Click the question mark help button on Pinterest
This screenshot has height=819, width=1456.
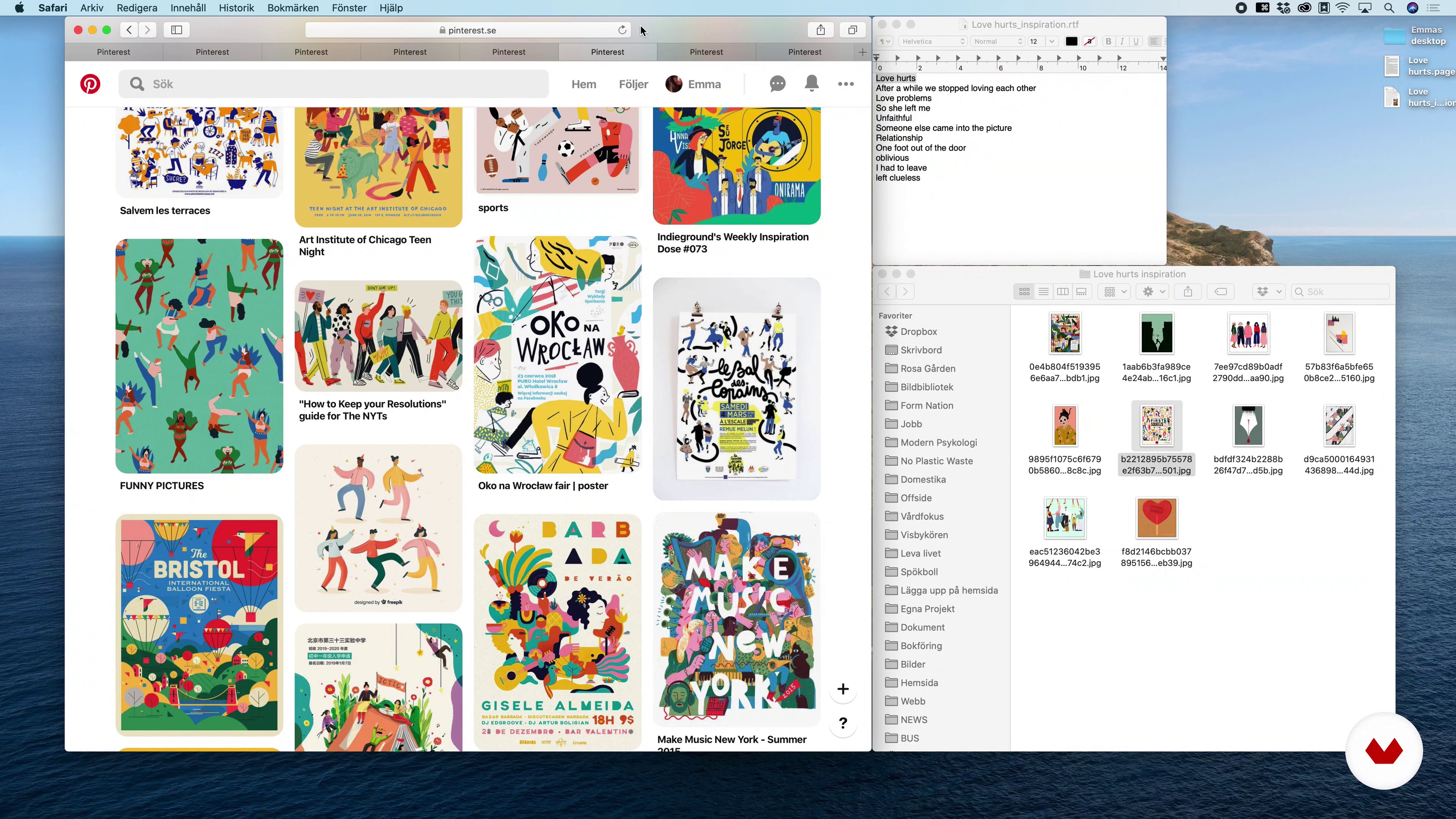[x=843, y=723]
